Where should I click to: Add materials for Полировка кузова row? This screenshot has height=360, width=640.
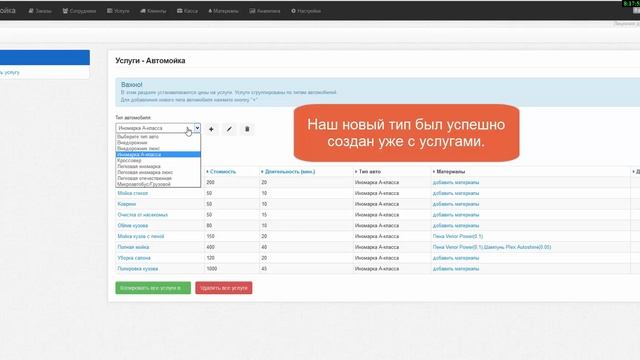(456, 269)
